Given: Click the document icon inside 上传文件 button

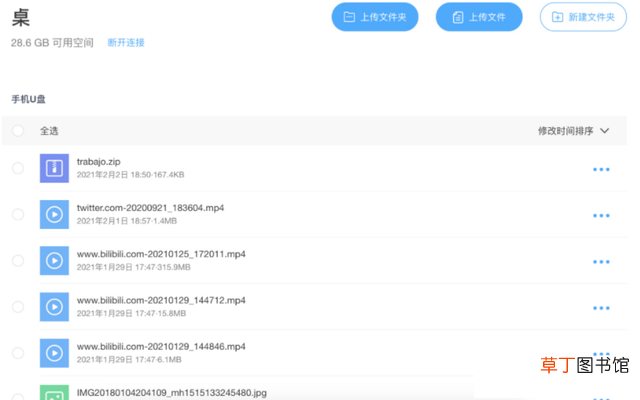Looking at the screenshot, I should coord(458,17).
